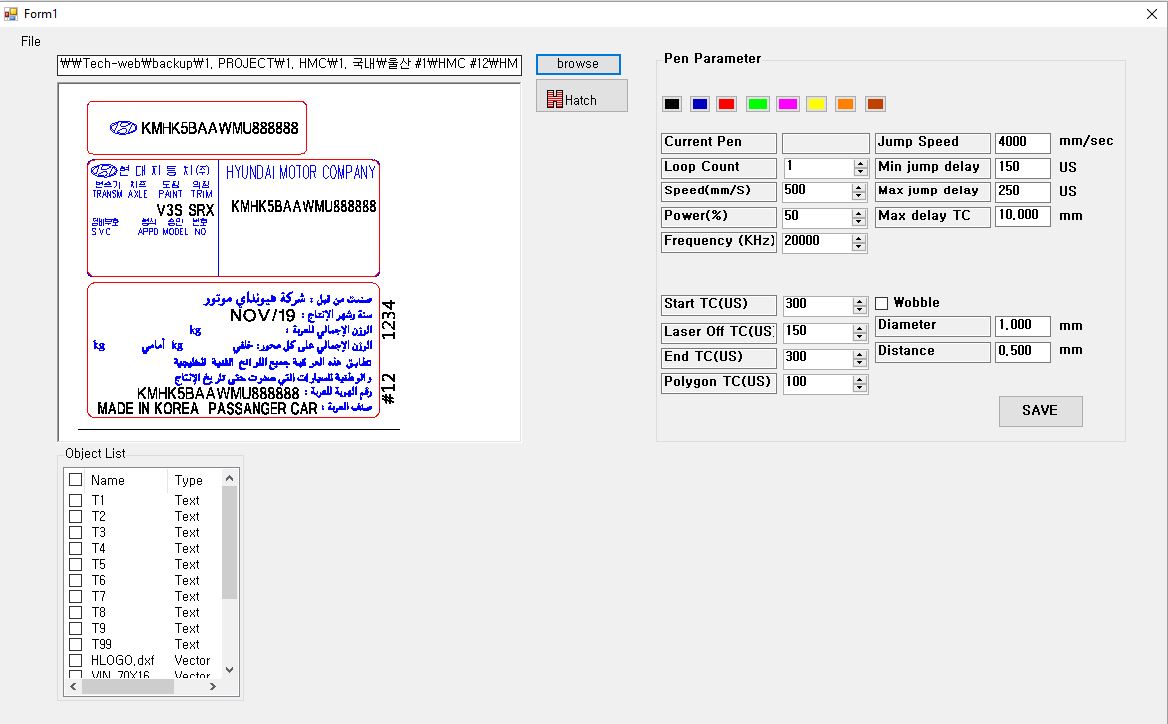The image size is (1168, 724).
Task: Click the browse button
Action: click(578, 64)
